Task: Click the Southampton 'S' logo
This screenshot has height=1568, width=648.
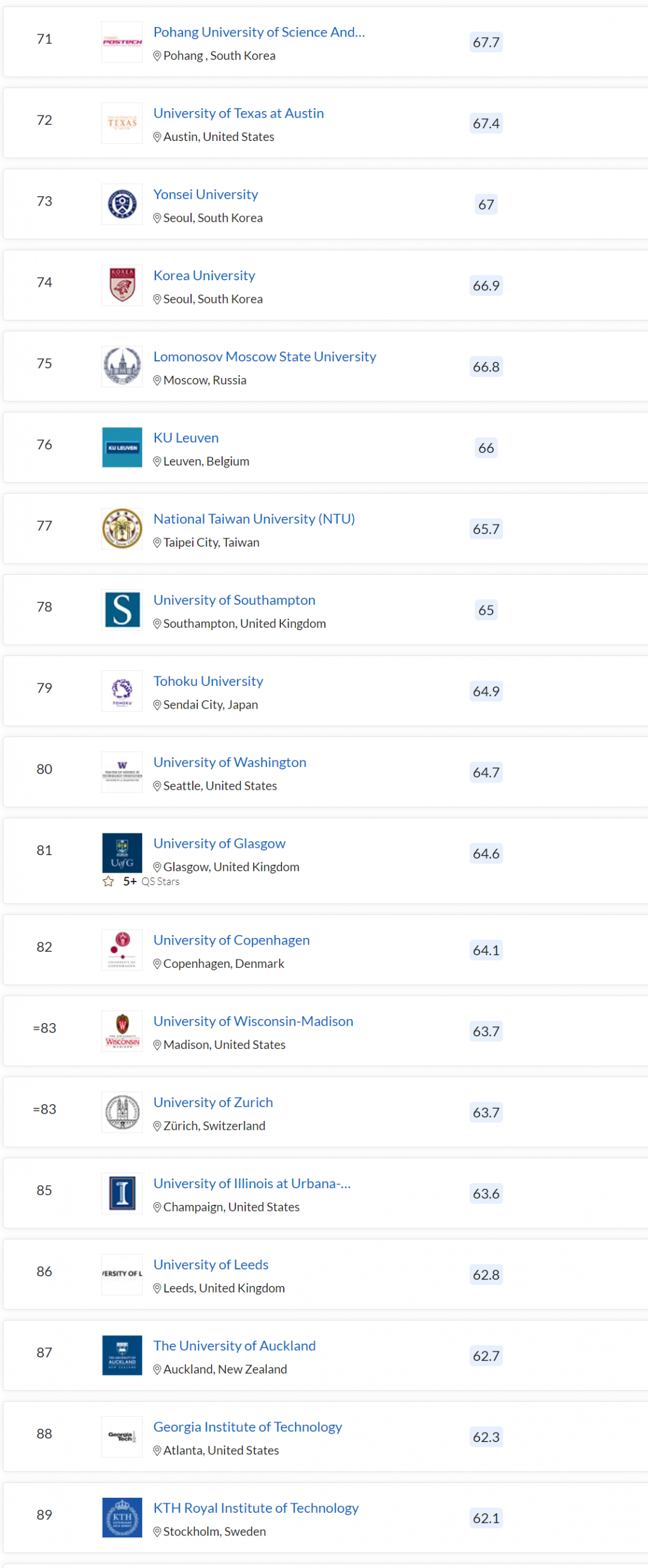Action: (122, 609)
